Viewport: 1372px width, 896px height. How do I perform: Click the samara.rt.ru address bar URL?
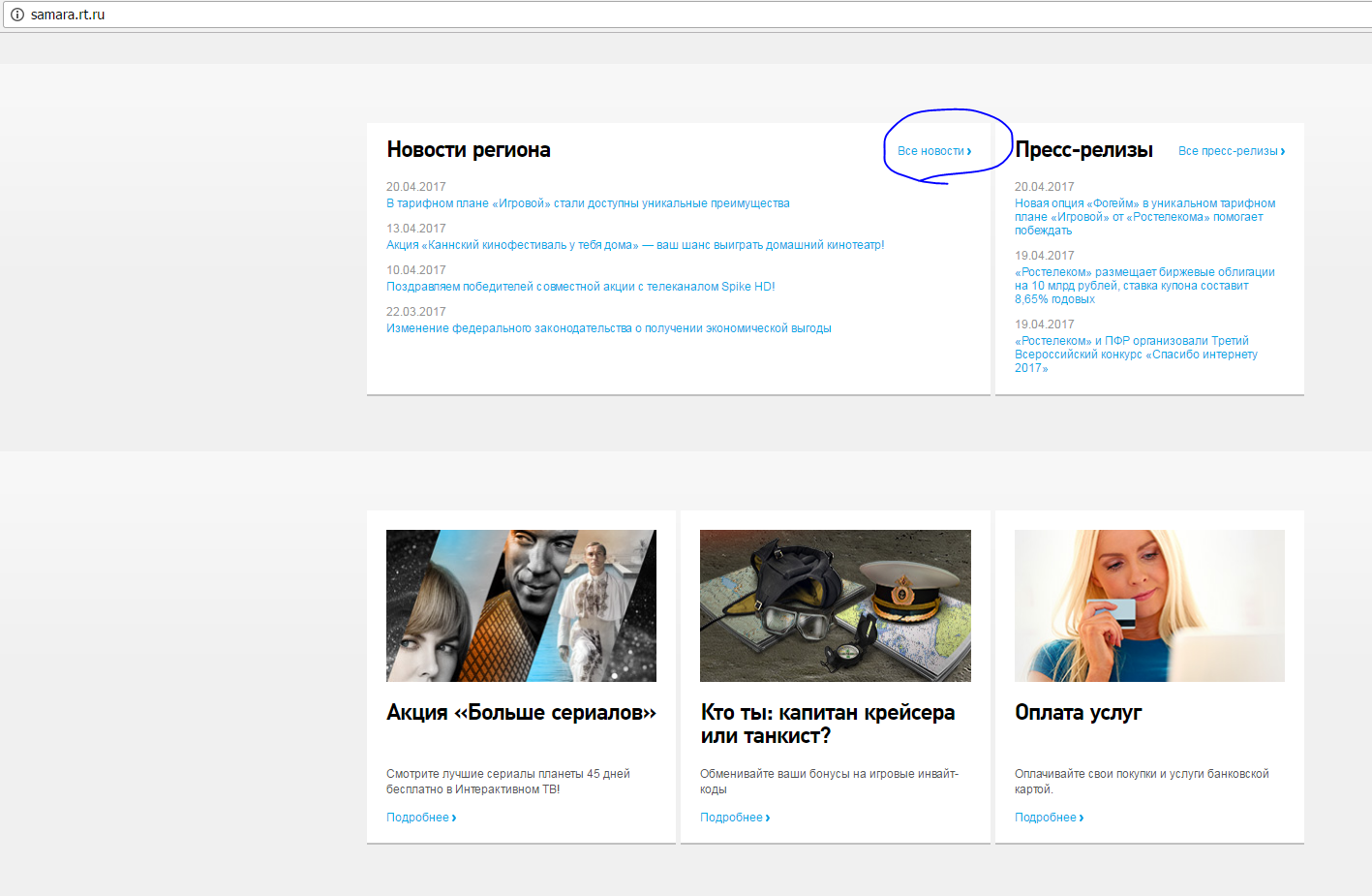pyautogui.click(x=68, y=15)
